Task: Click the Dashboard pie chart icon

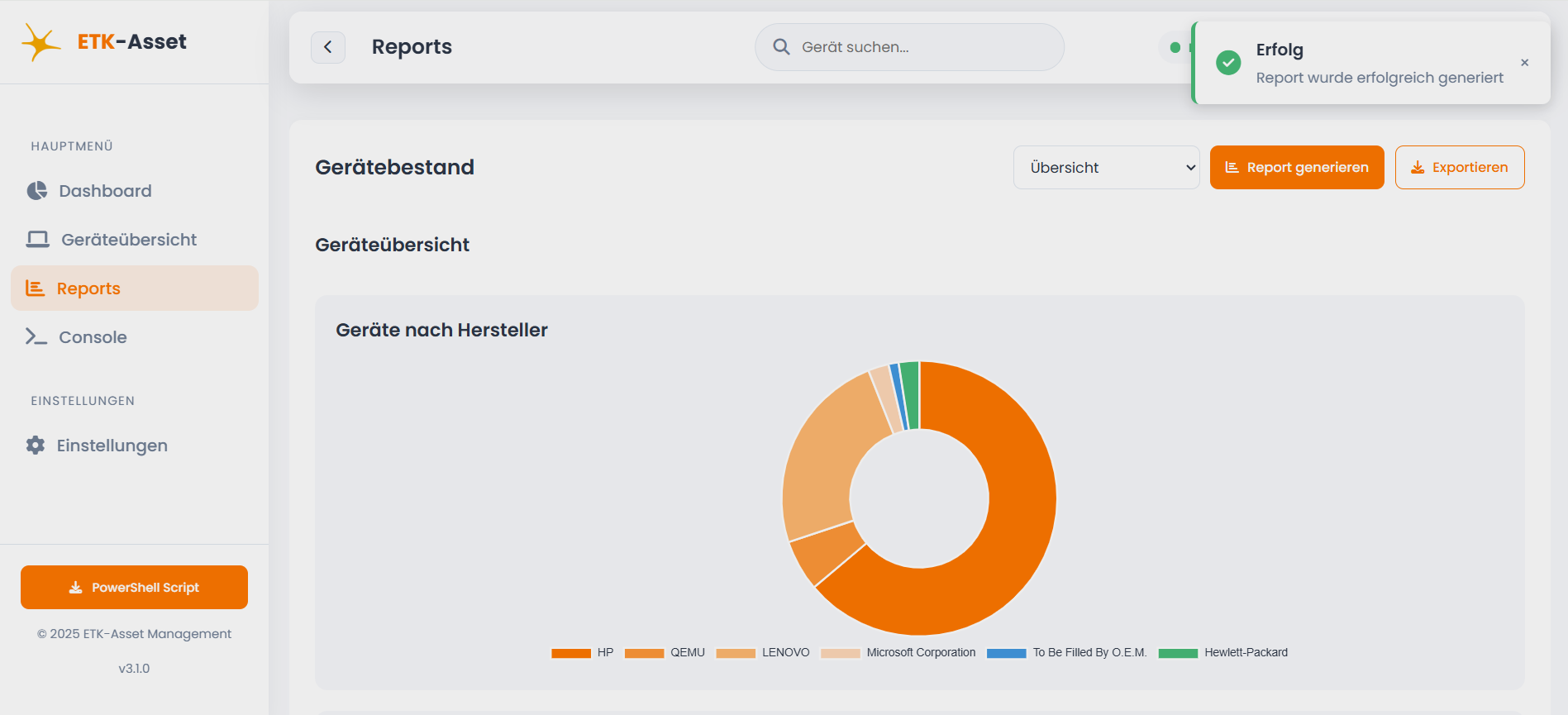Action: click(x=36, y=191)
